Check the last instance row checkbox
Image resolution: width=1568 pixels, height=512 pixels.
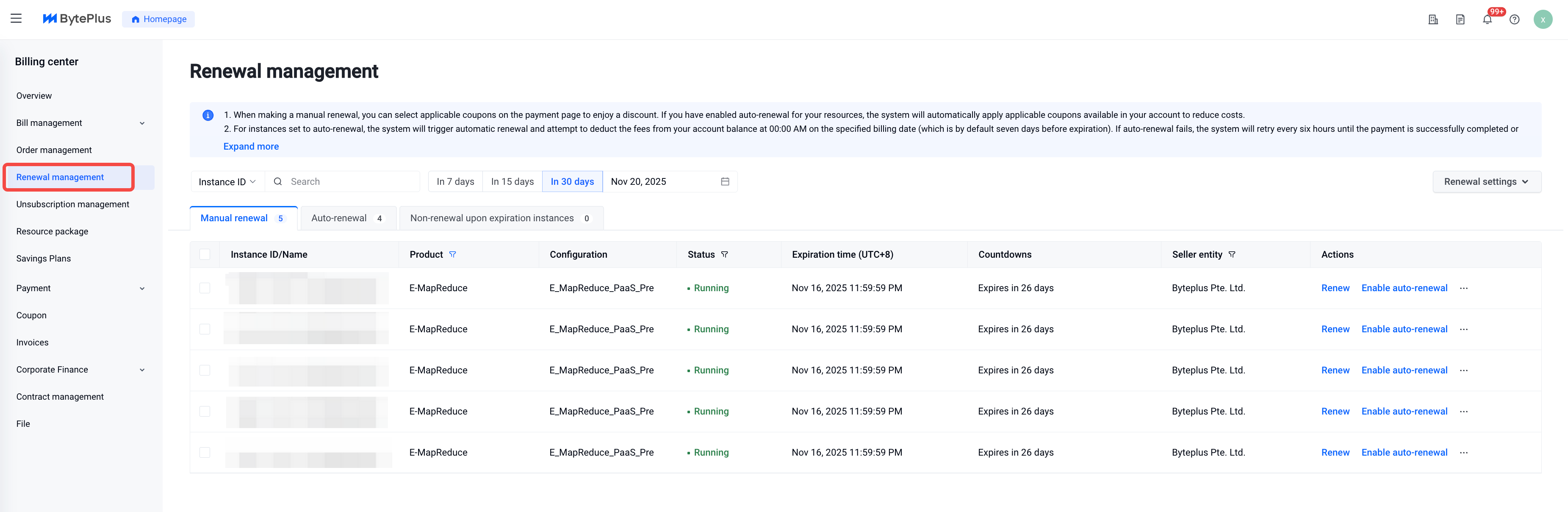click(205, 452)
